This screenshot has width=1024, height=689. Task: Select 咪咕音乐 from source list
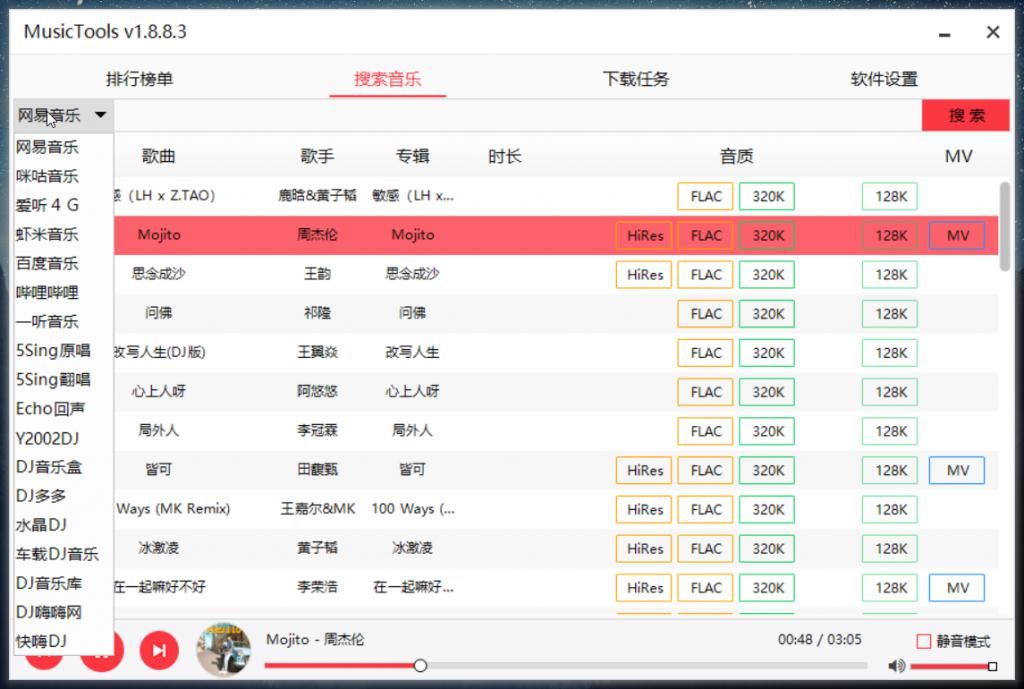pyautogui.click(x=54, y=175)
